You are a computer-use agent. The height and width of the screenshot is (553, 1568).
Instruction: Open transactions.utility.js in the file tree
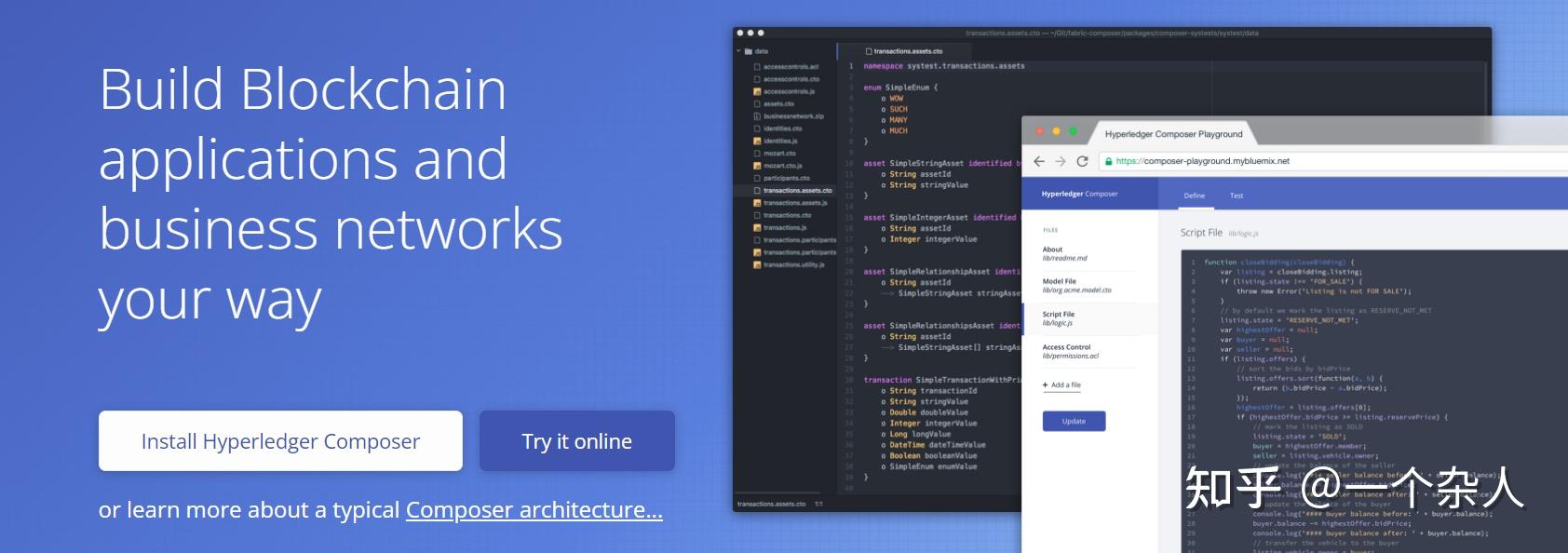[x=794, y=264]
